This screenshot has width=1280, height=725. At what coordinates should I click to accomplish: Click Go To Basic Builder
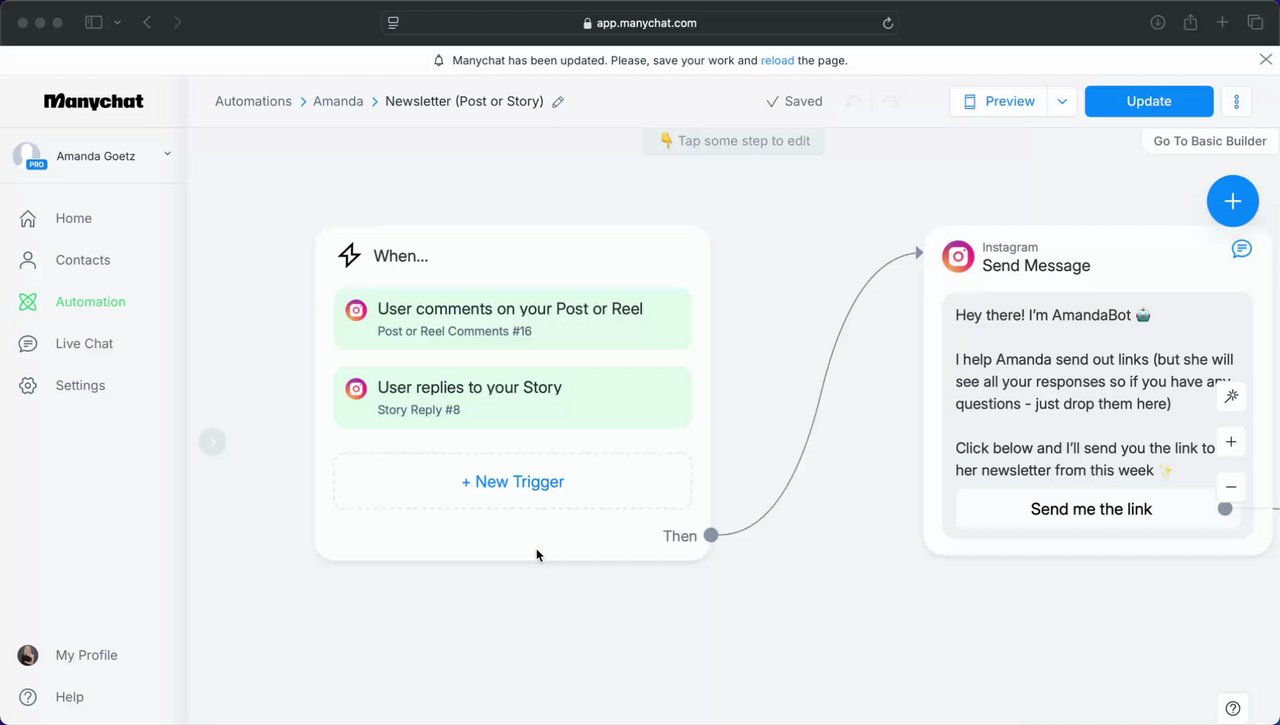(1210, 141)
